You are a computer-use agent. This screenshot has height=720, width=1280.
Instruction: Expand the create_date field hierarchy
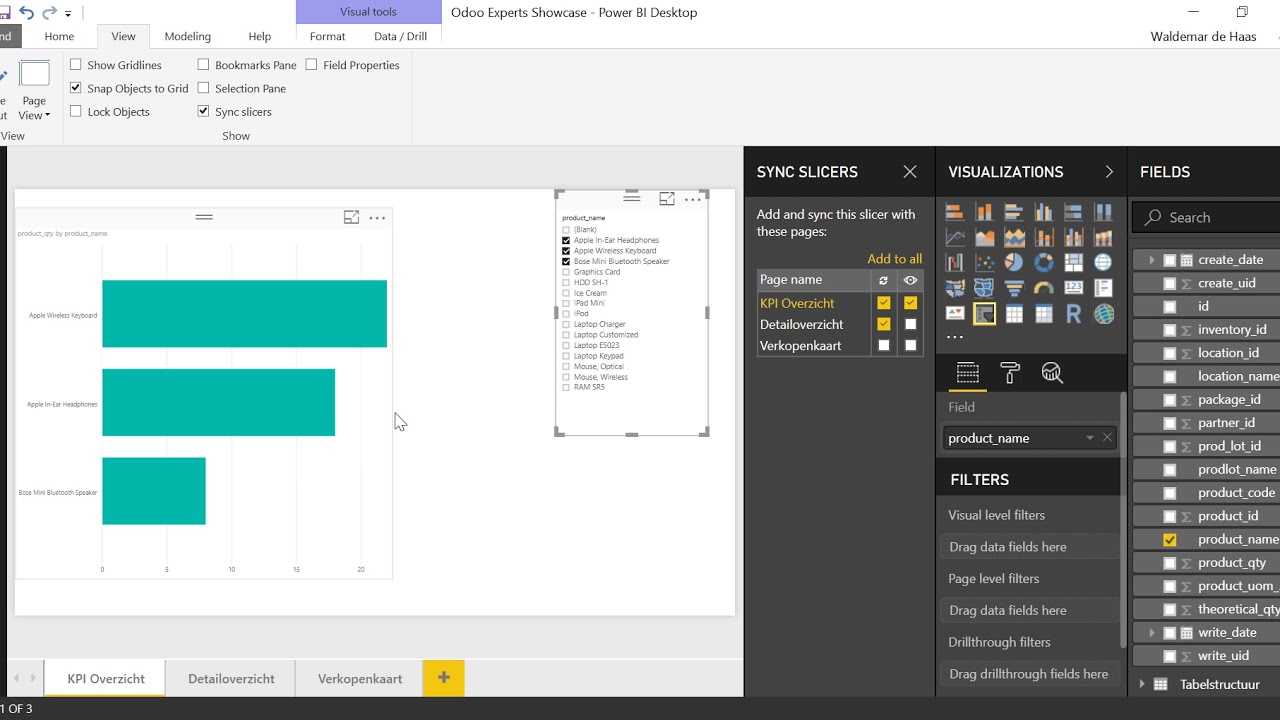point(1152,260)
